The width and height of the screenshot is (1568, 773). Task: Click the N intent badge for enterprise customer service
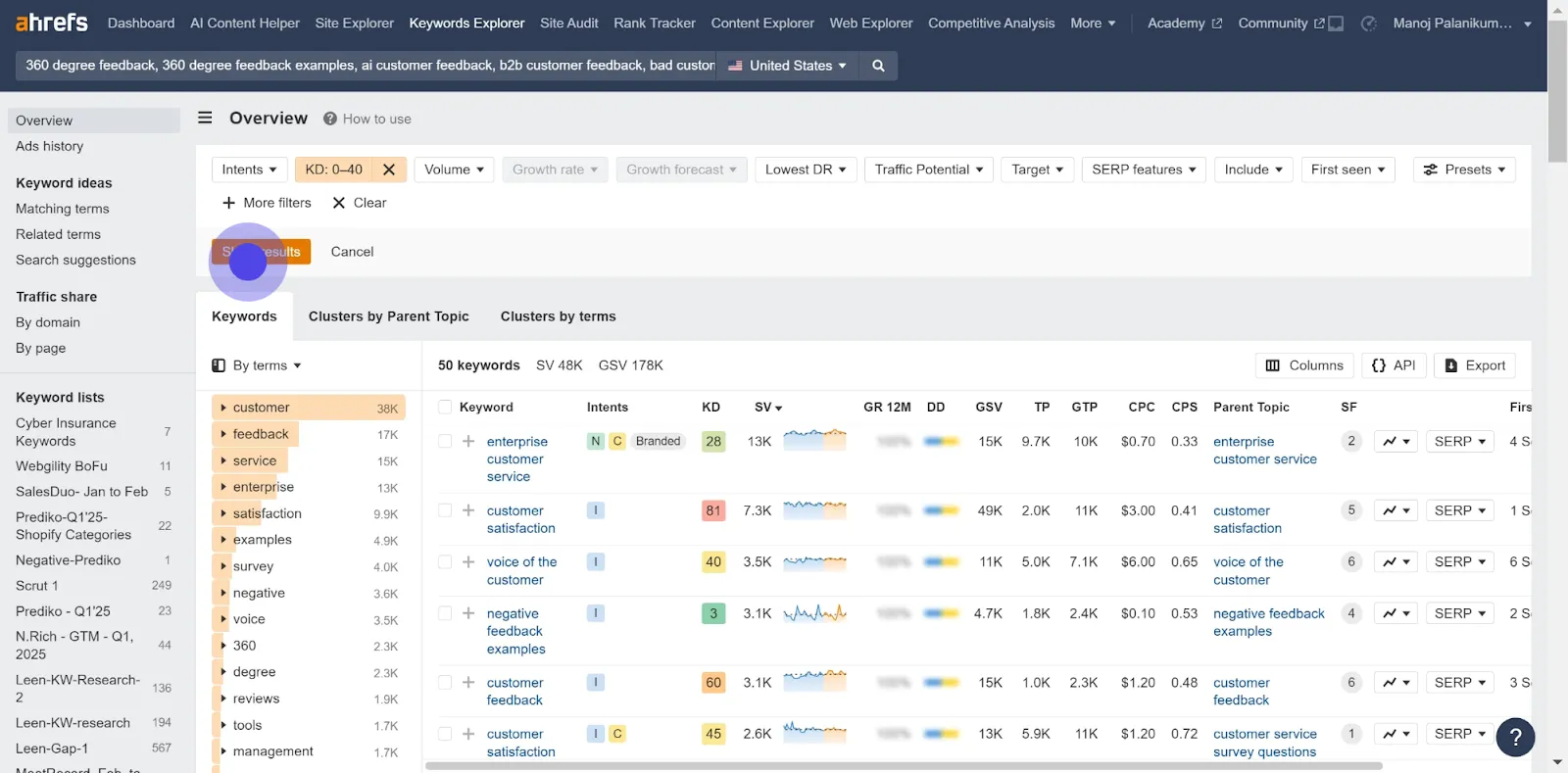coord(595,442)
